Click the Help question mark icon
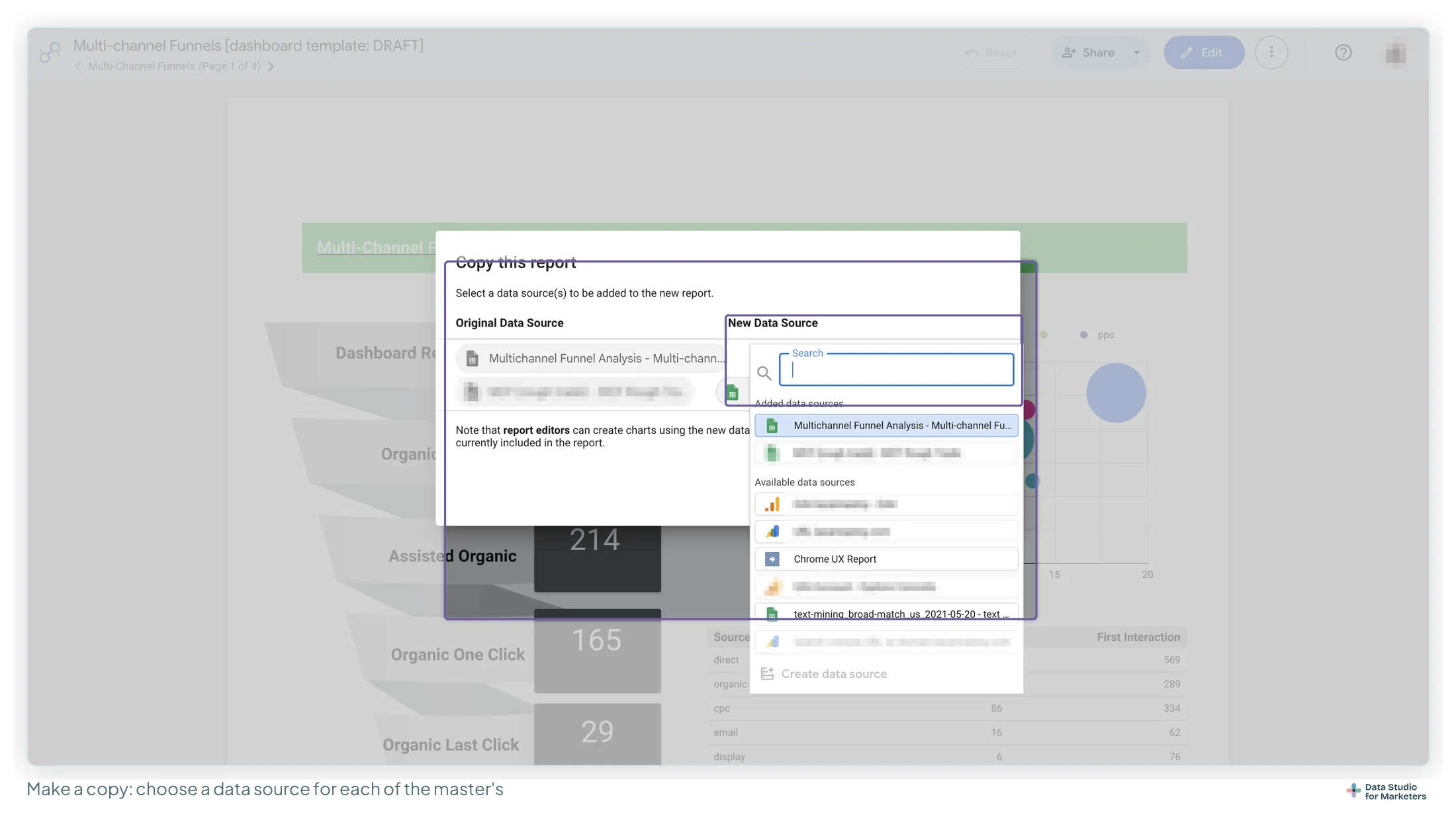 [x=1343, y=52]
